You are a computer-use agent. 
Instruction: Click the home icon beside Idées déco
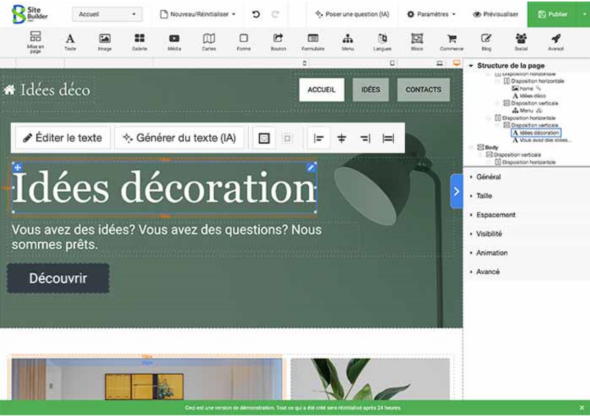click(x=10, y=90)
